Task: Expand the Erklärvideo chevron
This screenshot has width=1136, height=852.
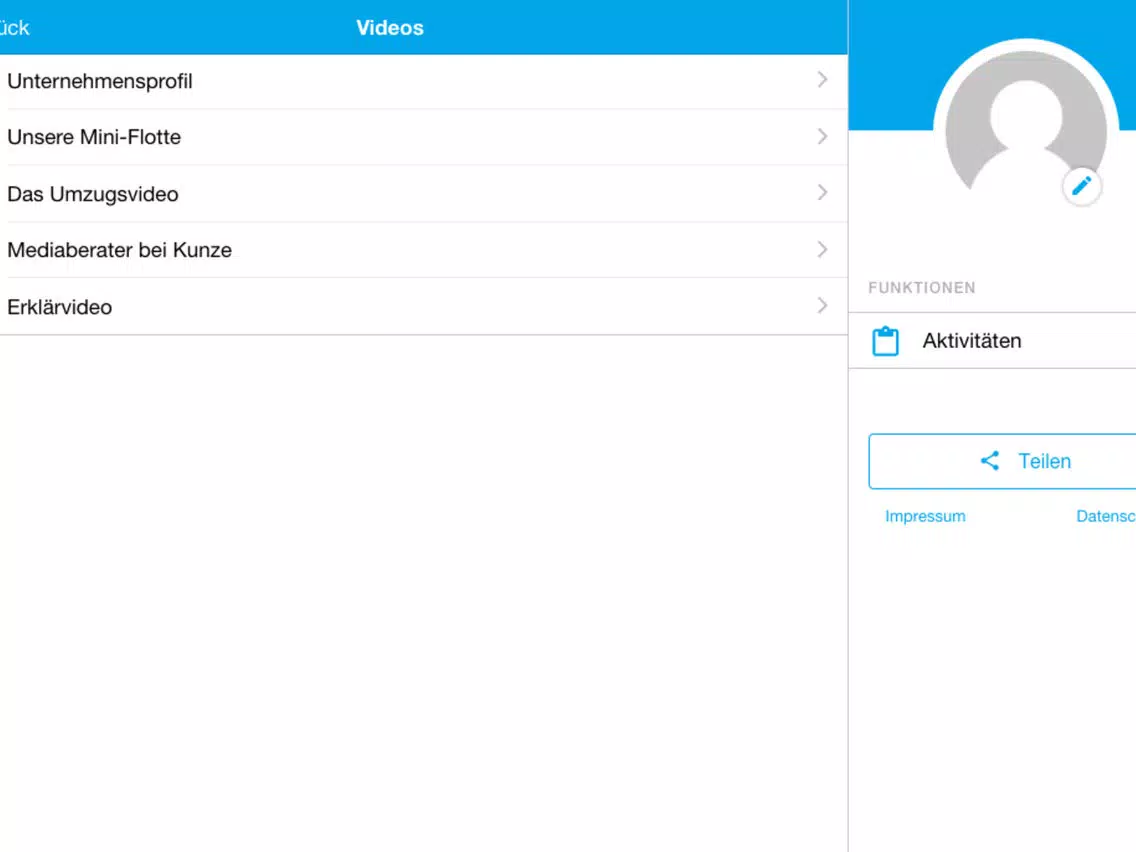Action: (822, 306)
